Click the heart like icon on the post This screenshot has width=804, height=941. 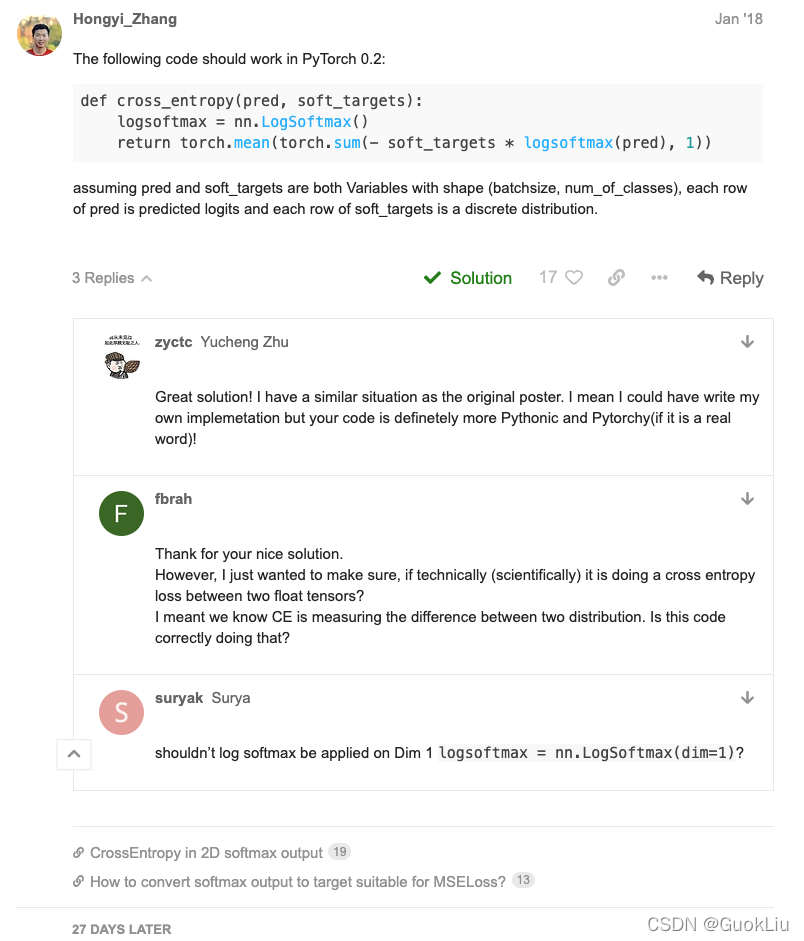(574, 278)
